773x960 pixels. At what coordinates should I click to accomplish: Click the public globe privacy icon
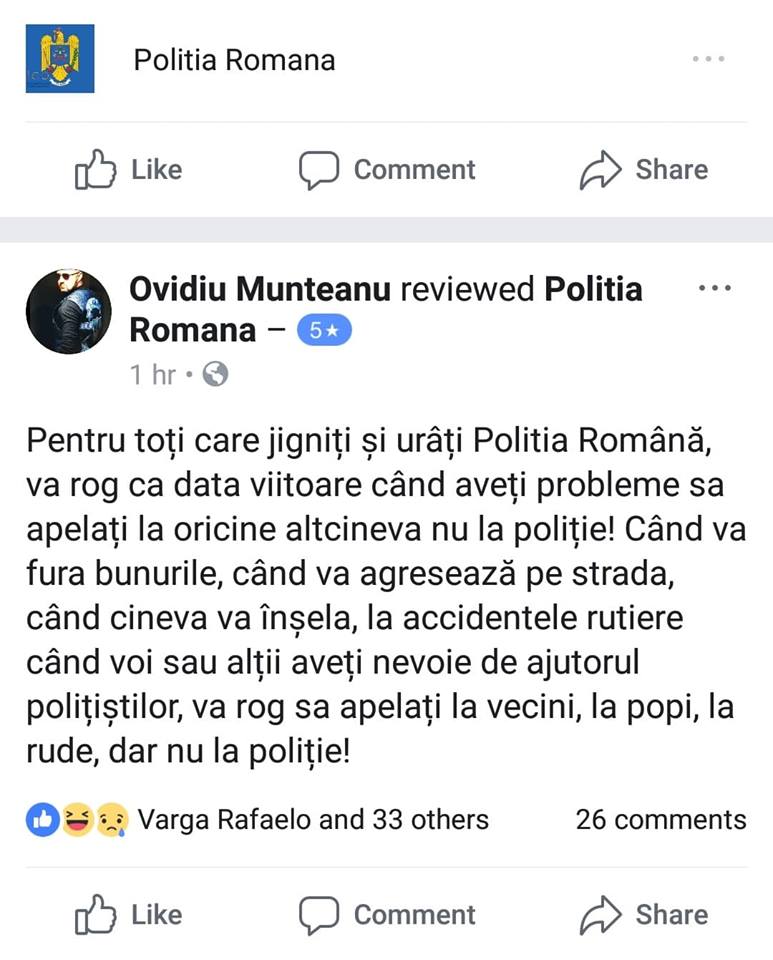[215, 374]
